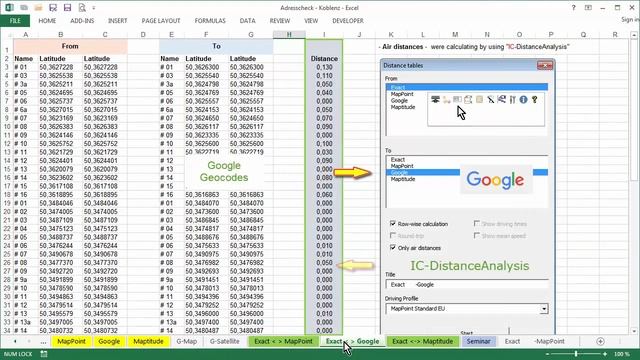Add a new sheet with plus icon

point(600,341)
